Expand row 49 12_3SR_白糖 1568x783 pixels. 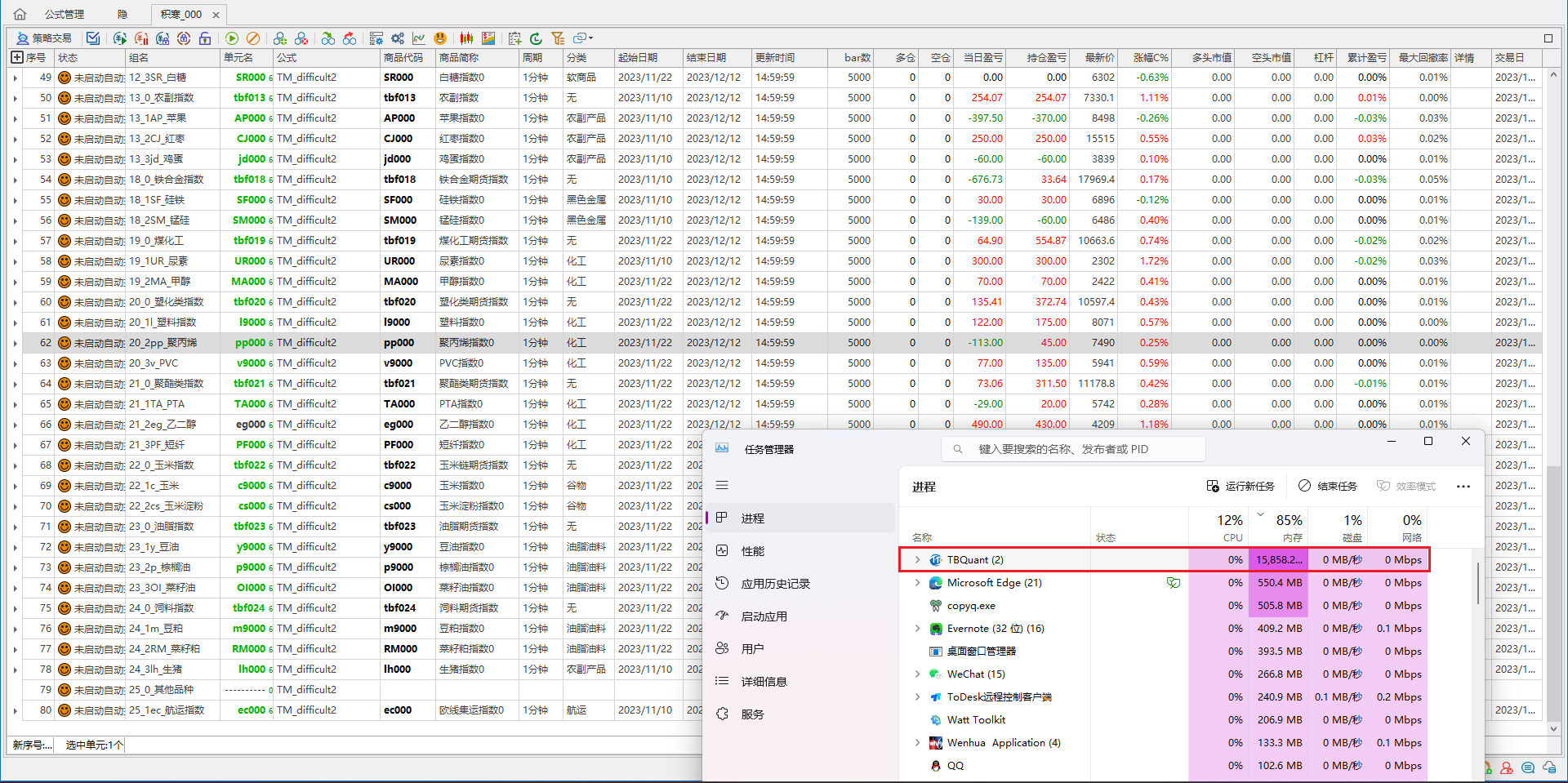15,78
